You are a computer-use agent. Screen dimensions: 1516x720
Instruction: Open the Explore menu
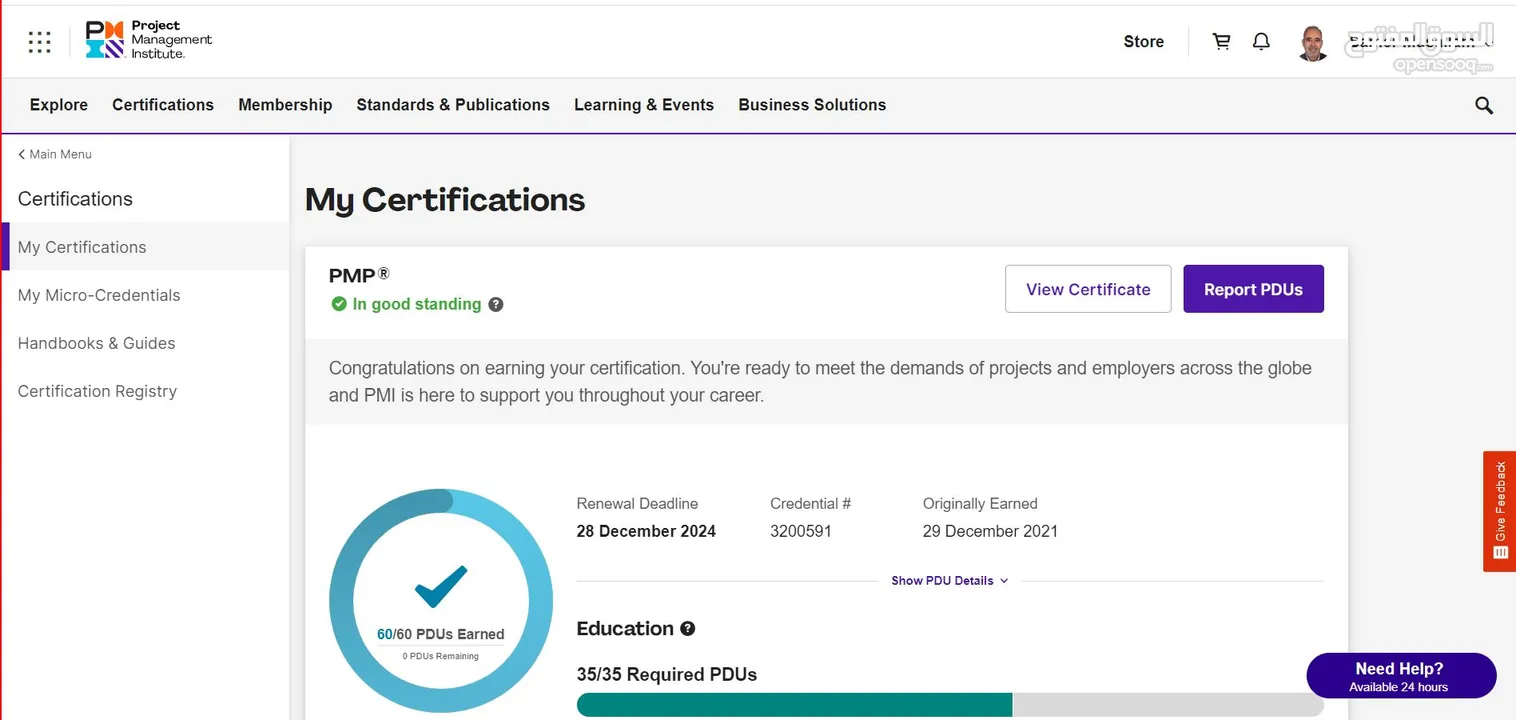(59, 105)
